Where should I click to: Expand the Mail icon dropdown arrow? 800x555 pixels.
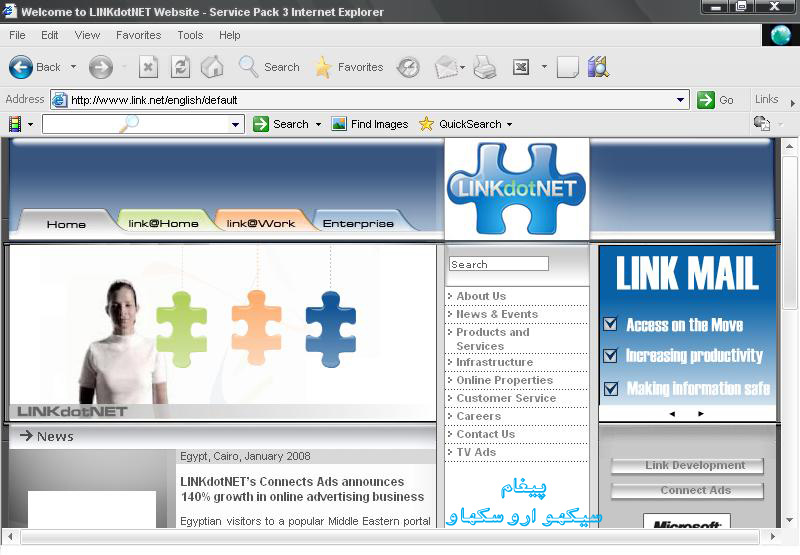462,67
